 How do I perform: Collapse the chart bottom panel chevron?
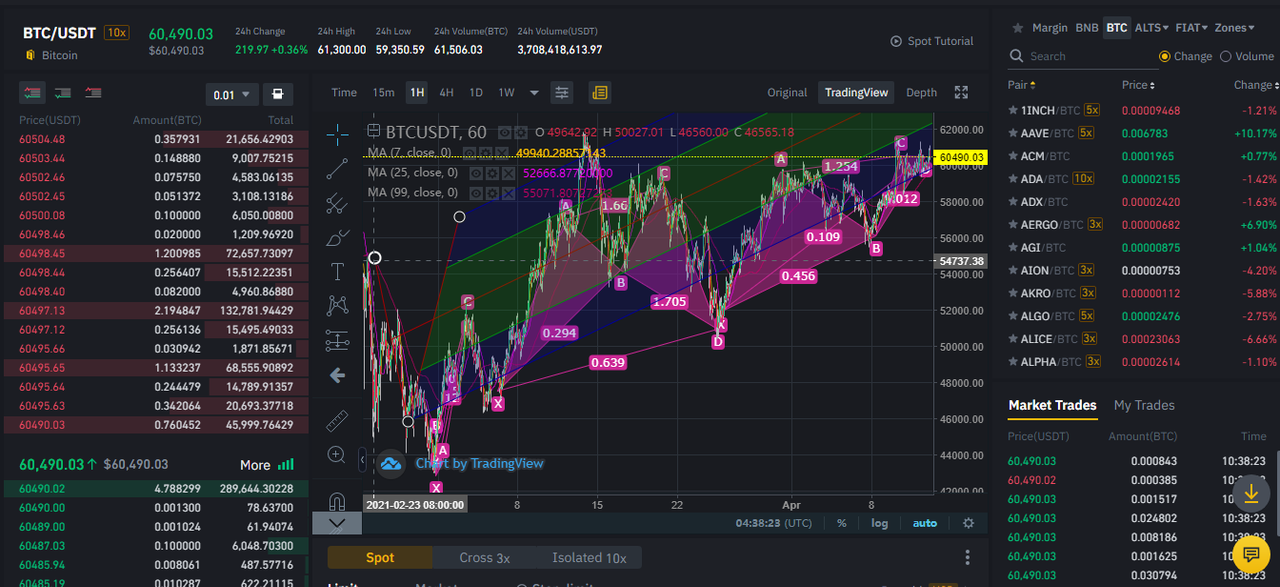(337, 523)
